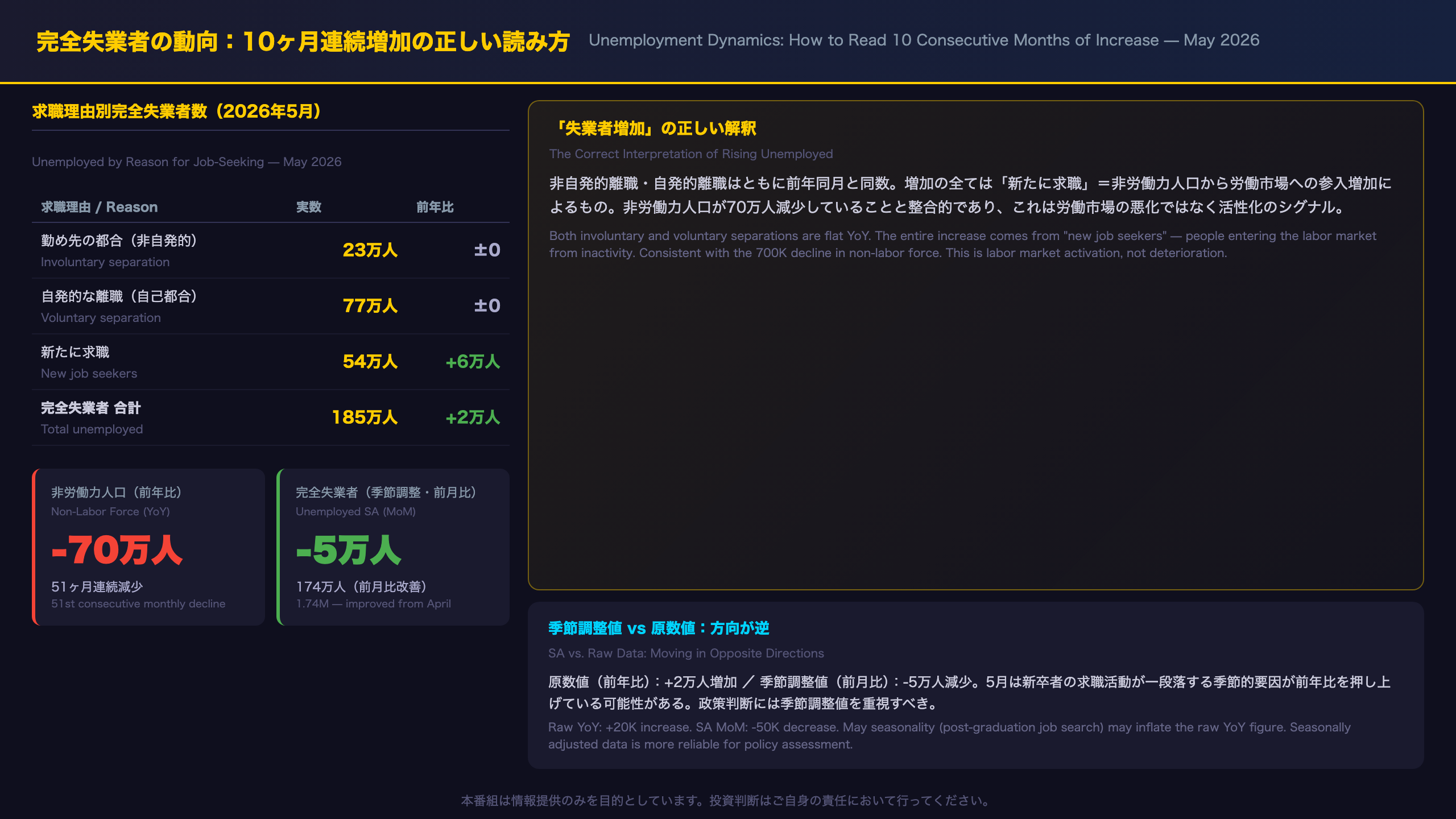Screen dimensions: 1456x819
Task: Select the Involuntary separation table row
Action: point(271,250)
